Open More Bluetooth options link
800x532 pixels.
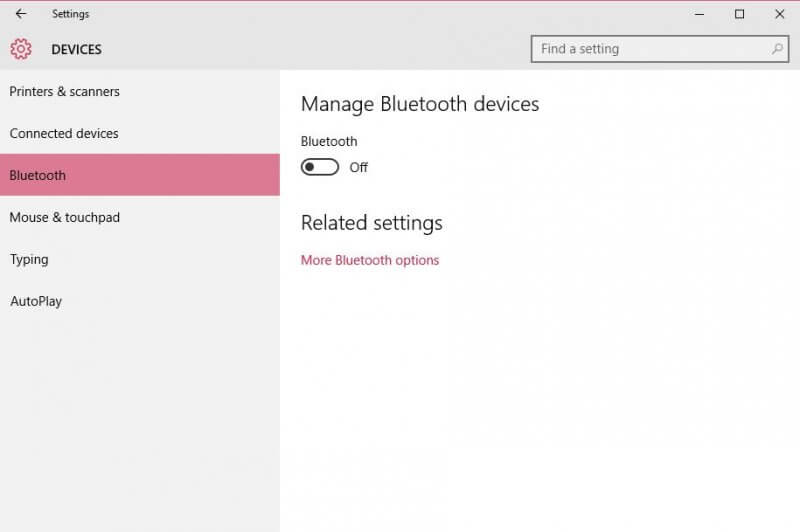[369, 260]
